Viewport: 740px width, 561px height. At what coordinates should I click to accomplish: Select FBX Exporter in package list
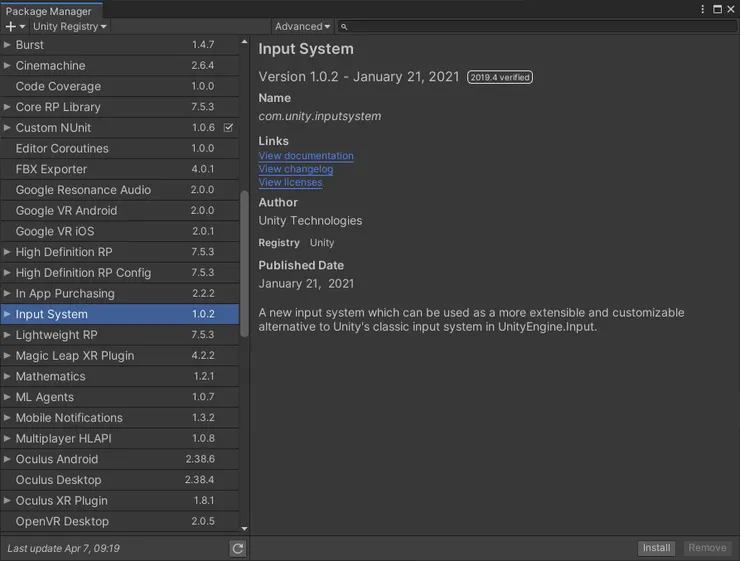tap(51, 169)
